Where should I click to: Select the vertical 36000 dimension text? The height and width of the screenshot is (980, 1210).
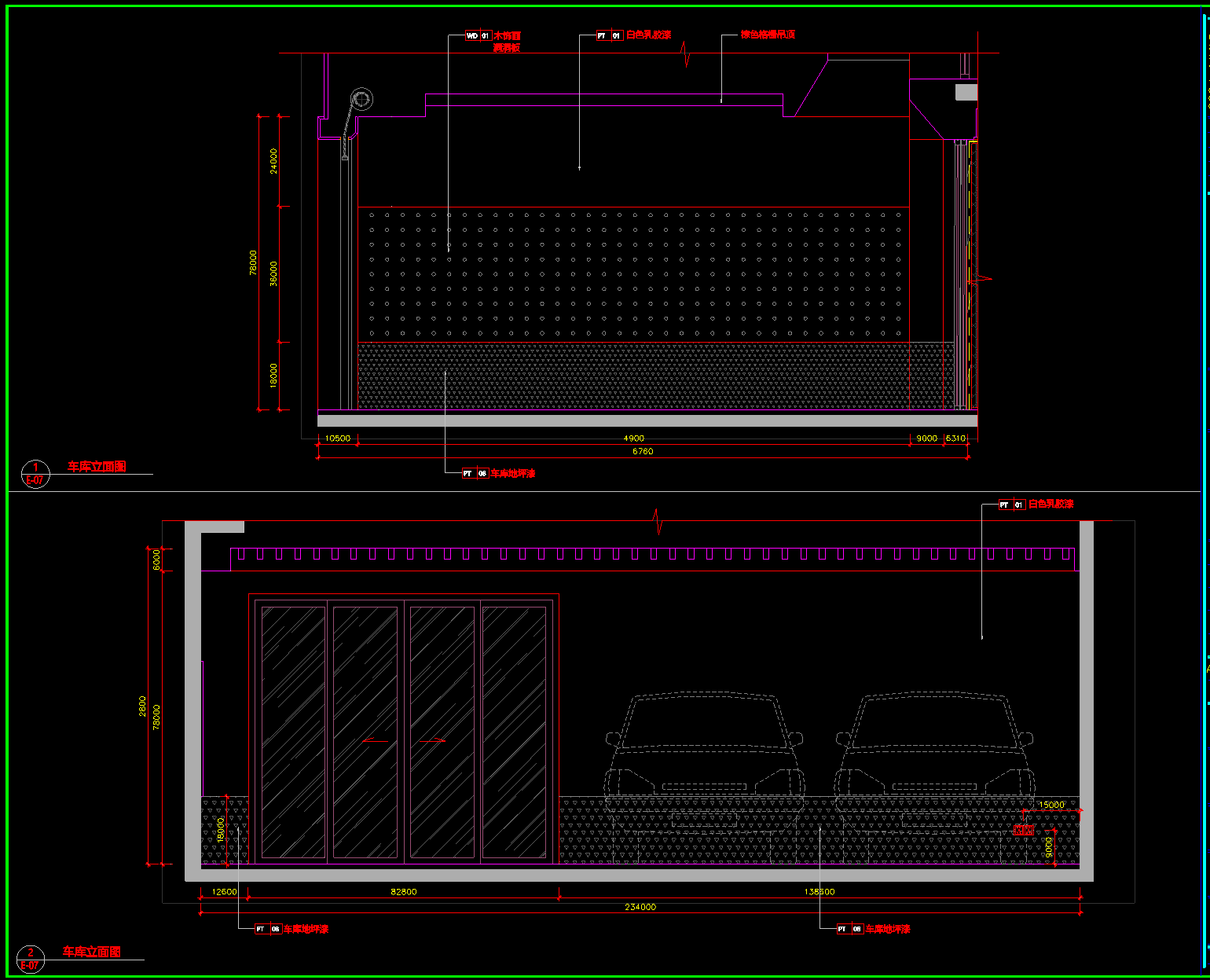273,273
